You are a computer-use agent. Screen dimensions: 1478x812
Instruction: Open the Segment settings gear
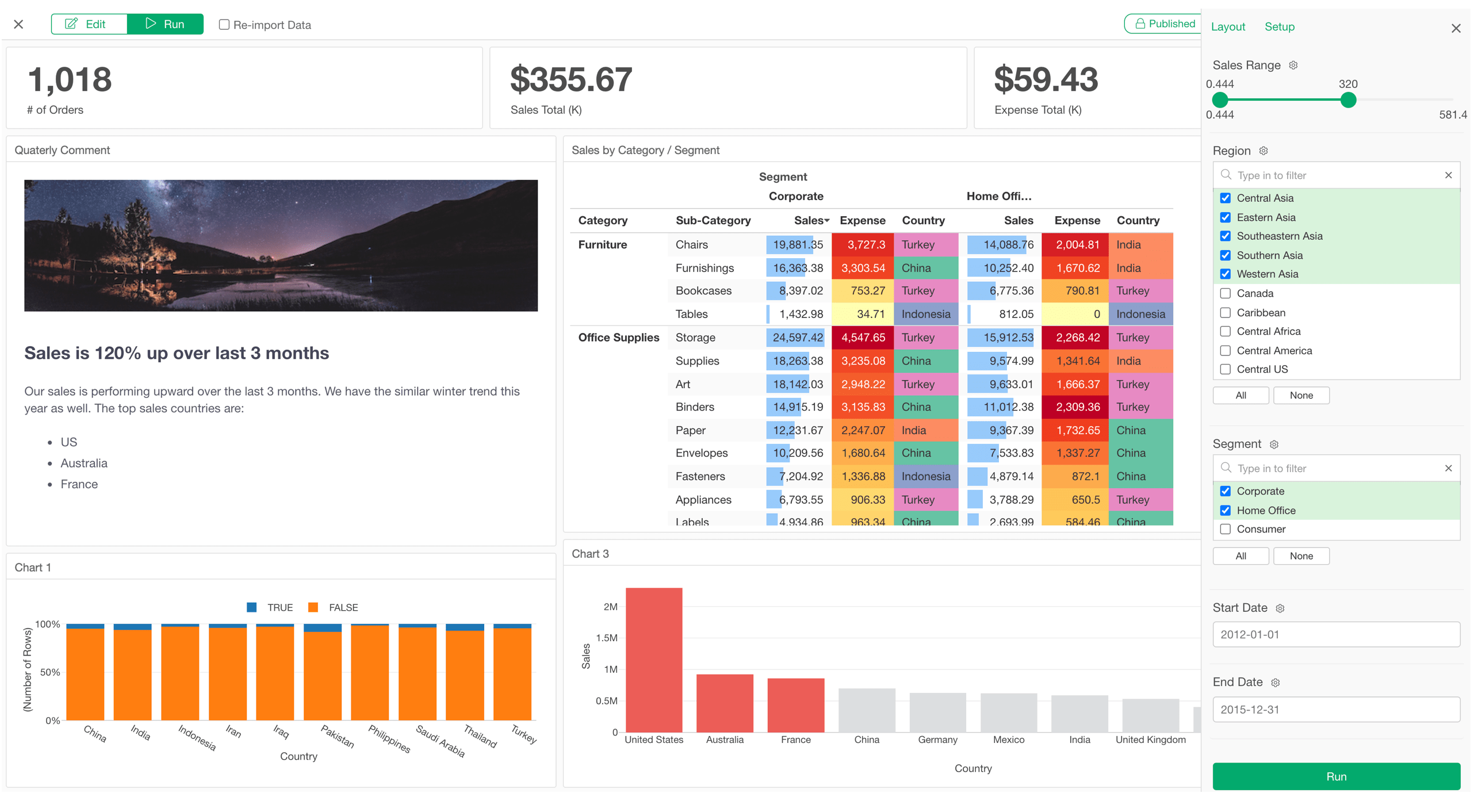[1275, 444]
